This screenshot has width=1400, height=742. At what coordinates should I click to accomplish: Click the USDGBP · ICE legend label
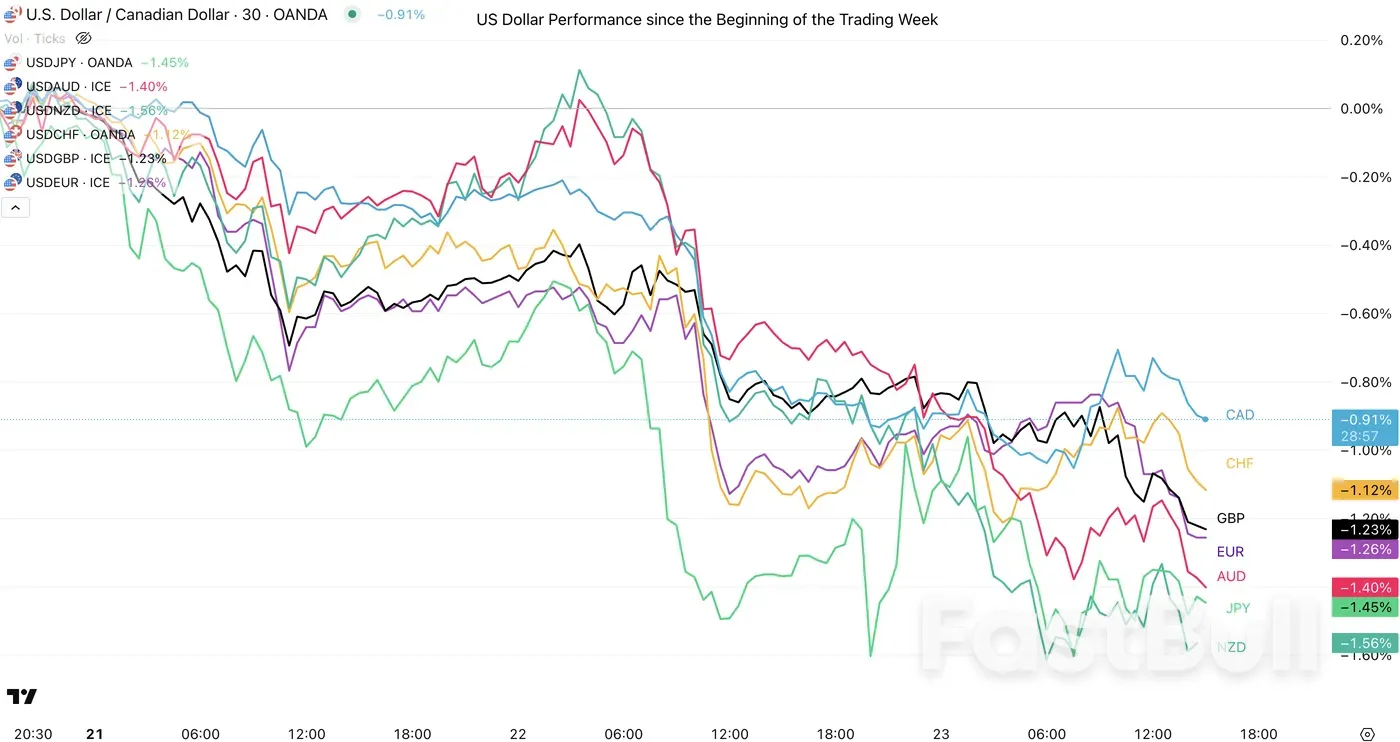pos(68,159)
